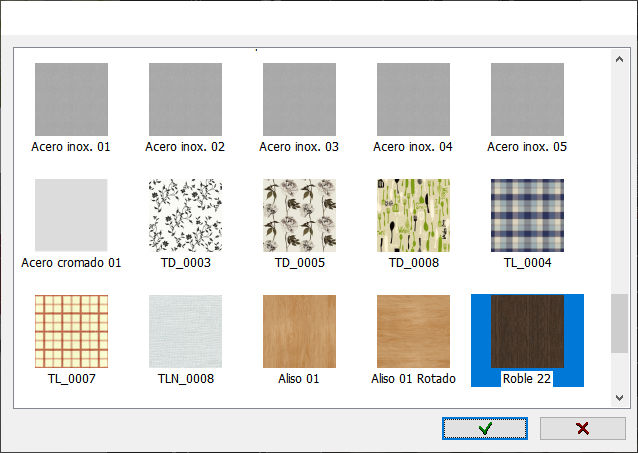Select the Aliso 01 wood texture
The image size is (638, 453).
(299, 331)
